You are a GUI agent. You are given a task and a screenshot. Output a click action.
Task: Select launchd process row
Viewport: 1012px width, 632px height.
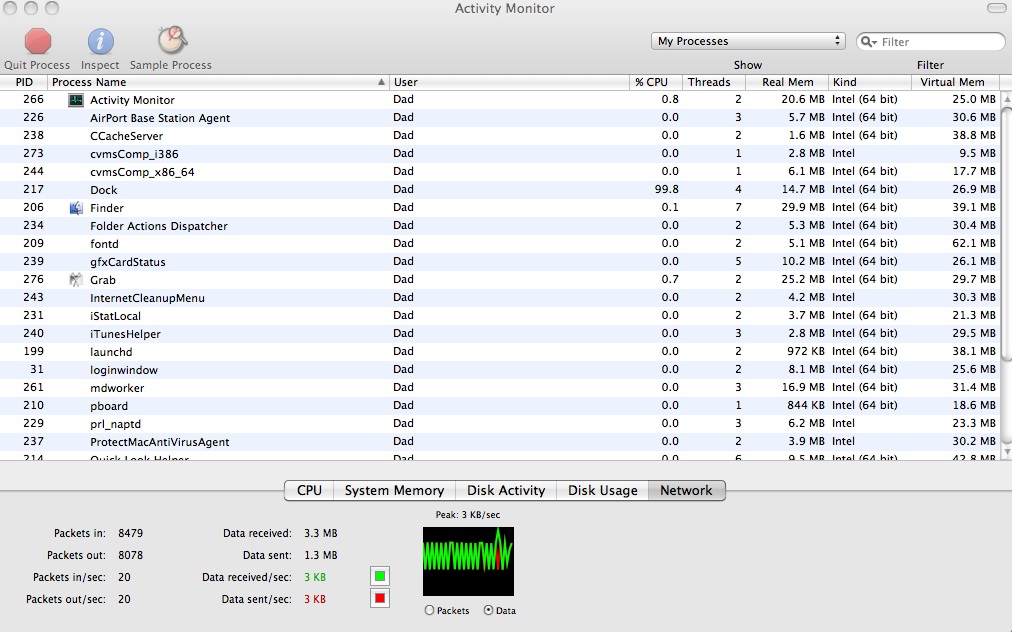[500, 352]
